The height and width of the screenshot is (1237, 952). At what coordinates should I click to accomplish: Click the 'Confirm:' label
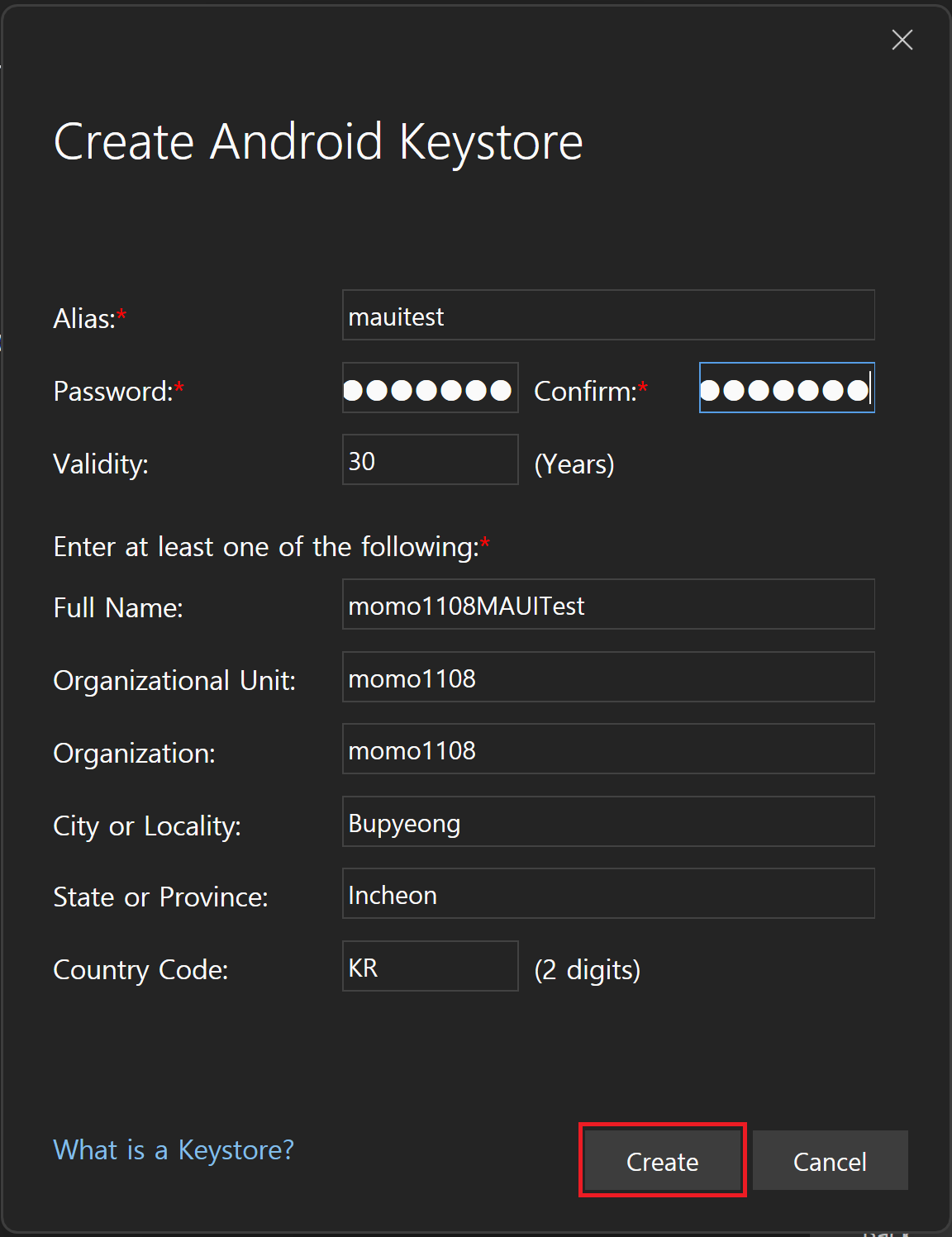[x=585, y=392]
